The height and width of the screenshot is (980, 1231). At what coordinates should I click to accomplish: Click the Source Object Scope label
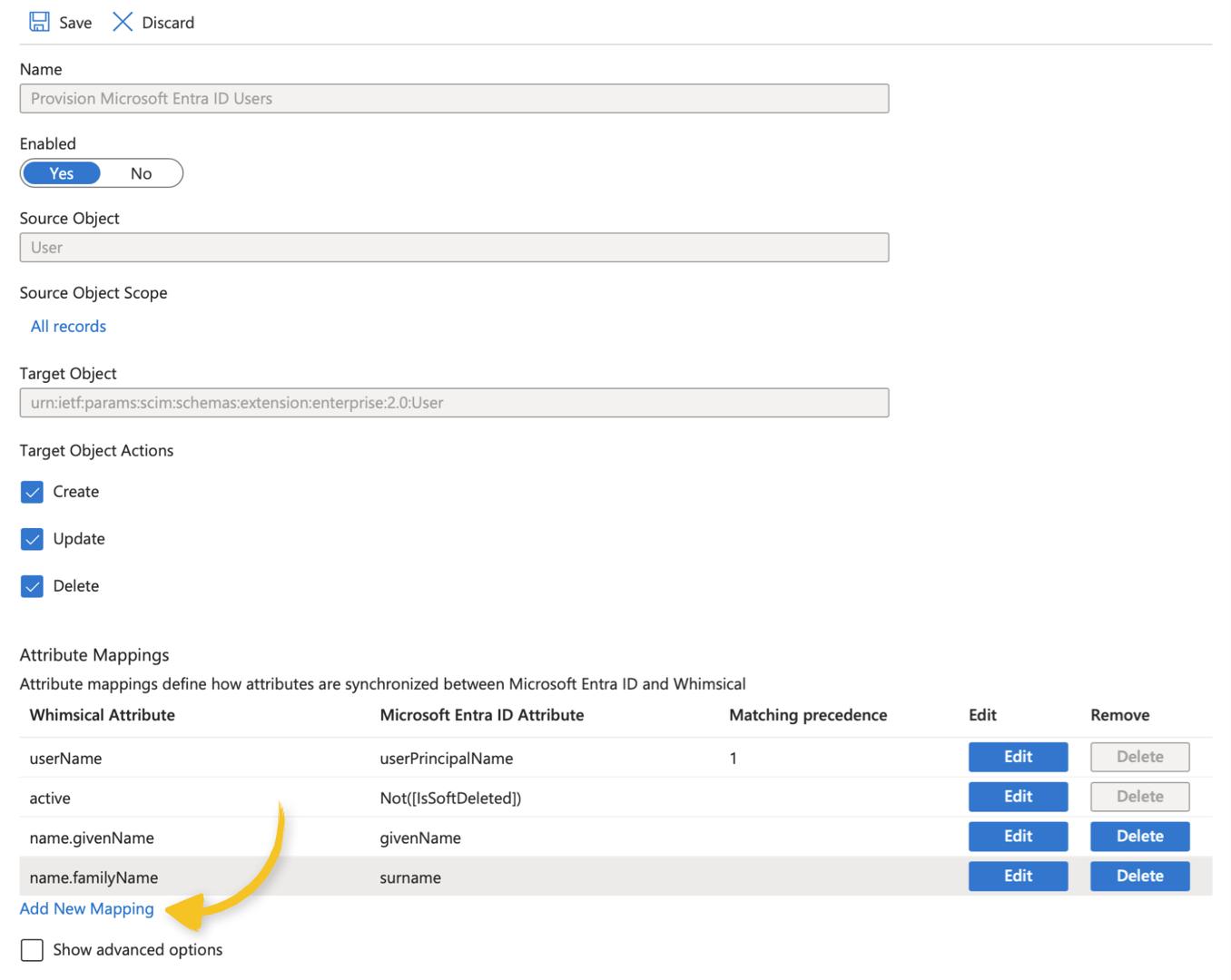click(x=94, y=293)
